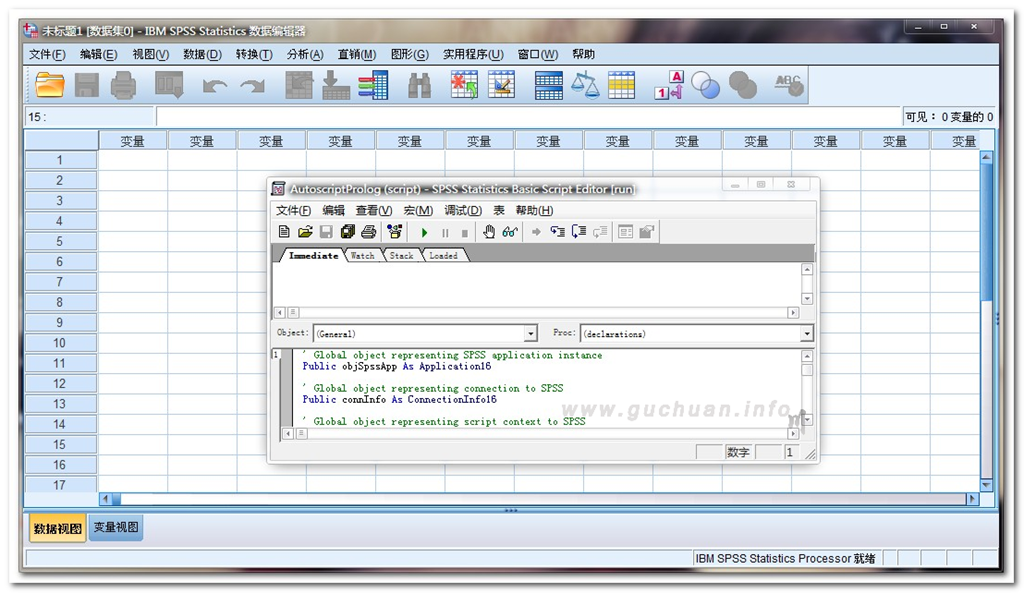Image resolution: width=1024 pixels, height=593 pixels.
Task: Click the data grid horizontal scrollbar
Action: [x=540, y=498]
